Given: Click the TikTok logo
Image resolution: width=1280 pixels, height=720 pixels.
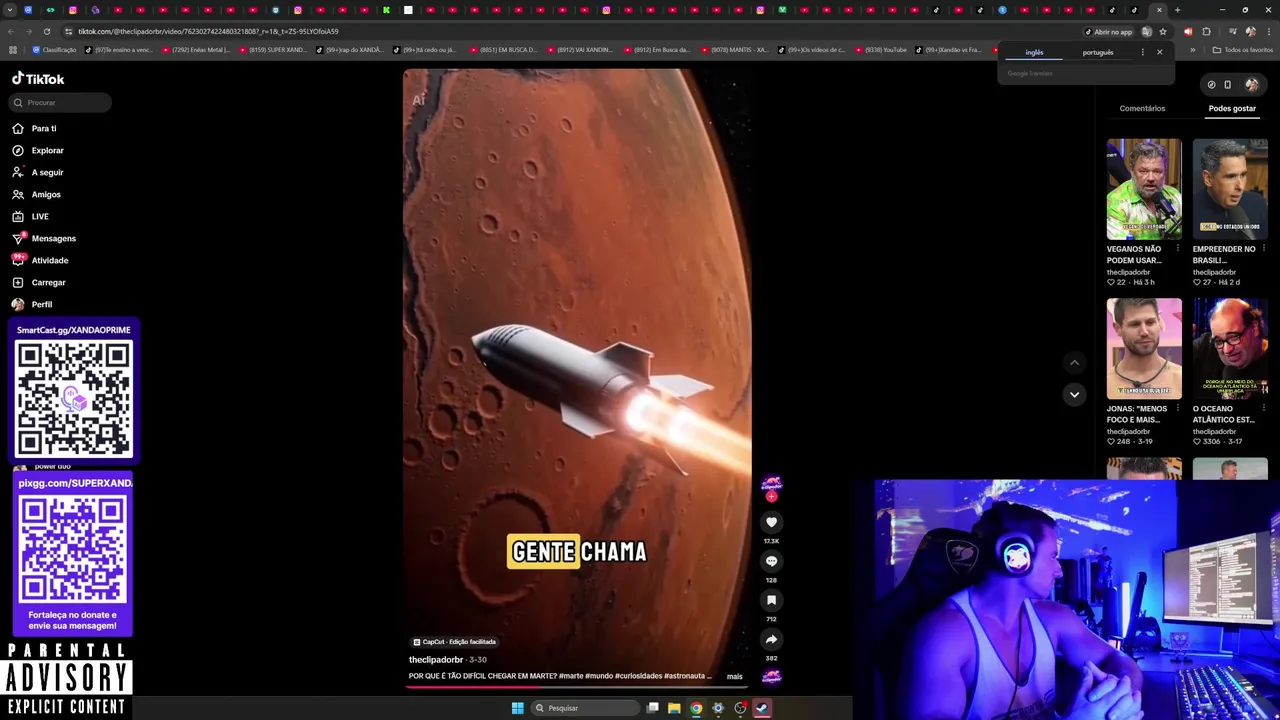Looking at the screenshot, I should (x=38, y=79).
